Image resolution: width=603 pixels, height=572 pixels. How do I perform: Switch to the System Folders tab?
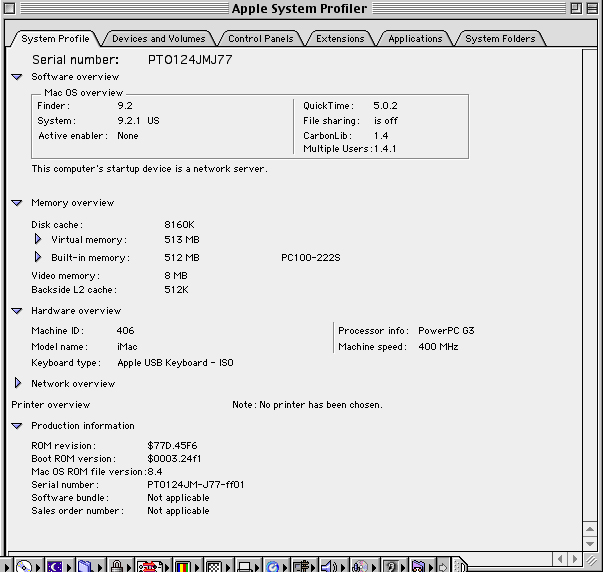click(500, 39)
